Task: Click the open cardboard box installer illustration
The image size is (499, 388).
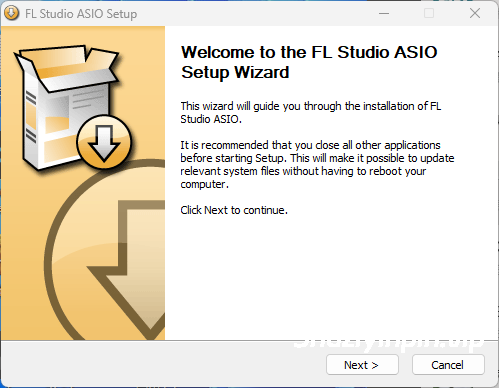Action: tap(67, 107)
